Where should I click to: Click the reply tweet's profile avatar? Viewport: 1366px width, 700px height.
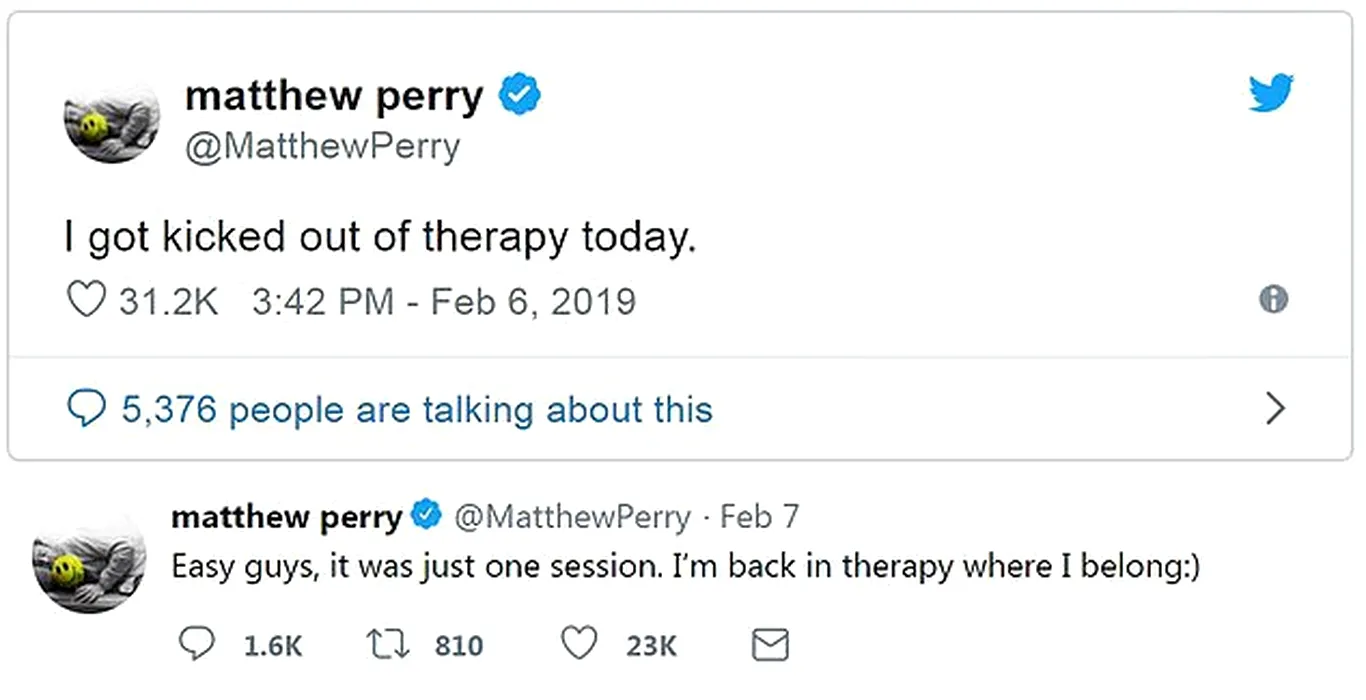(84, 567)
